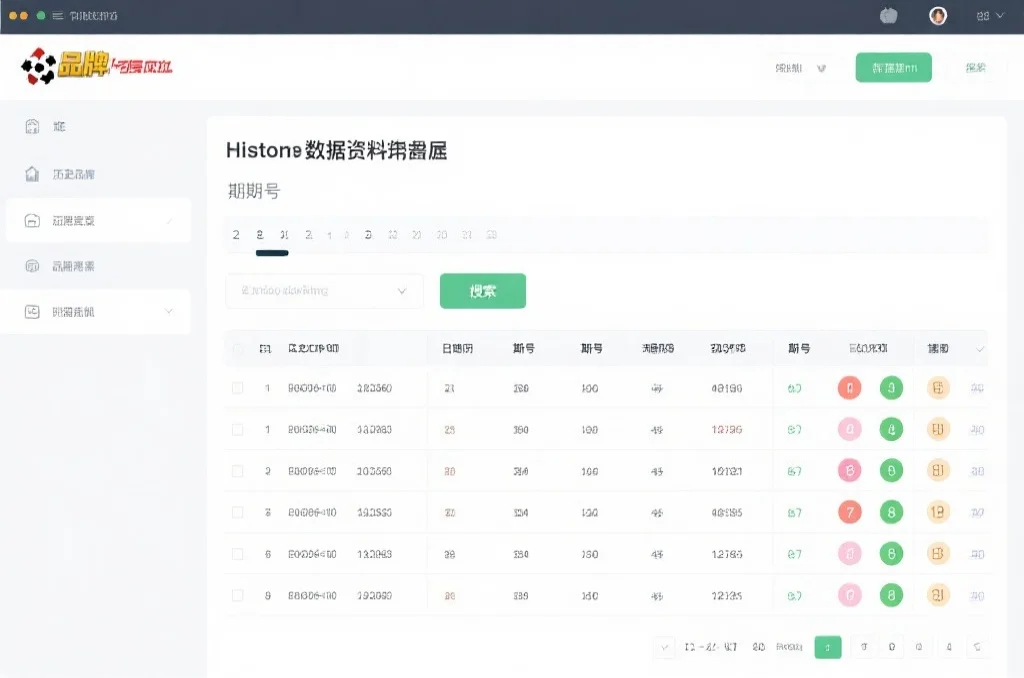The image size is (1024, 678).
Task: Open the header dropdown beside the green button
Action: click(x=800, y=68)
